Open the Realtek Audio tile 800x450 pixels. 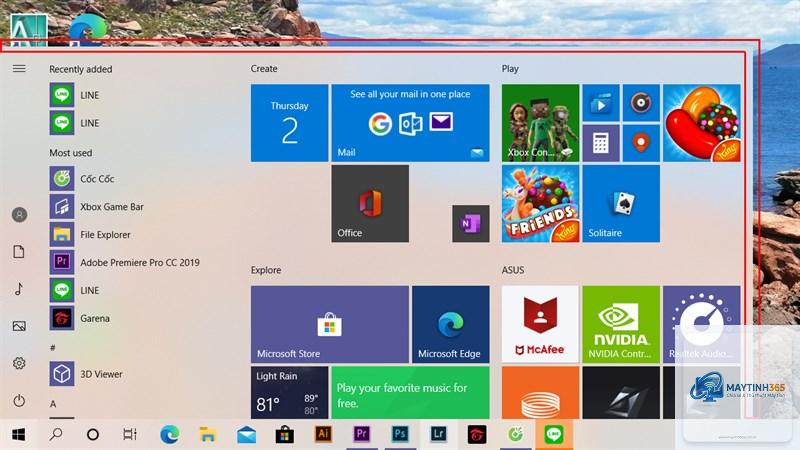[702, 324]
